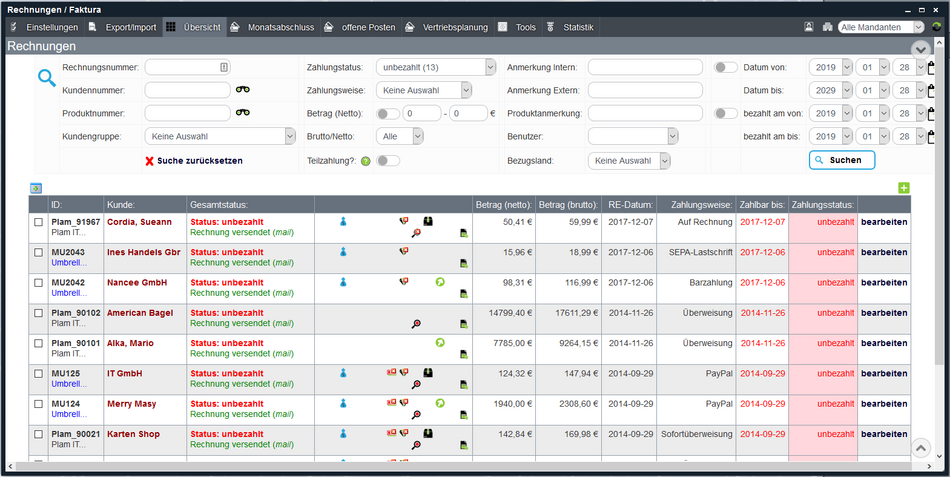This screenshot has width=950, height=477.
Task: Open Zahlungsstatus dropdown showing unbezahlt (13)
Action: tap(436, 67)
